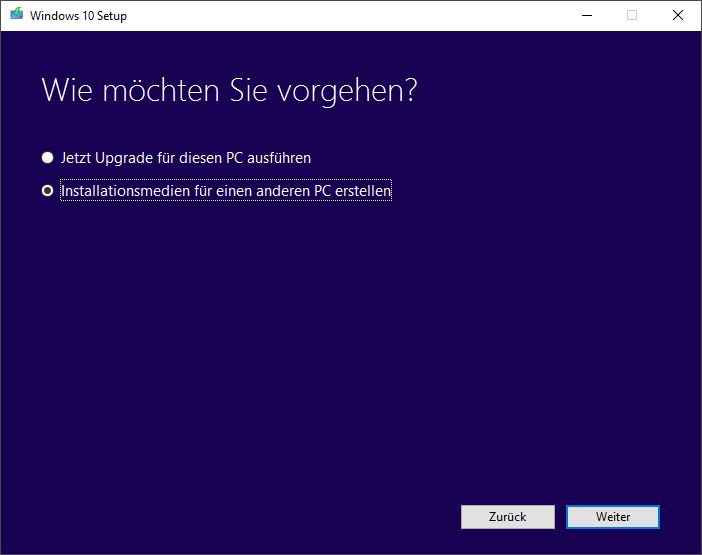Image resolution: width=702 pixels, height=555 pixels.
Task: Click the 'Wie möchten Sie vorgehen?' heading
Action: tap(229, 91)
